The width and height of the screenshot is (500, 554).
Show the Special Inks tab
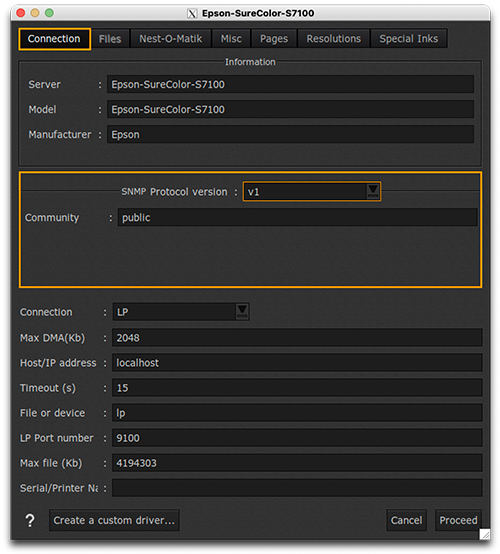point(409,39)
